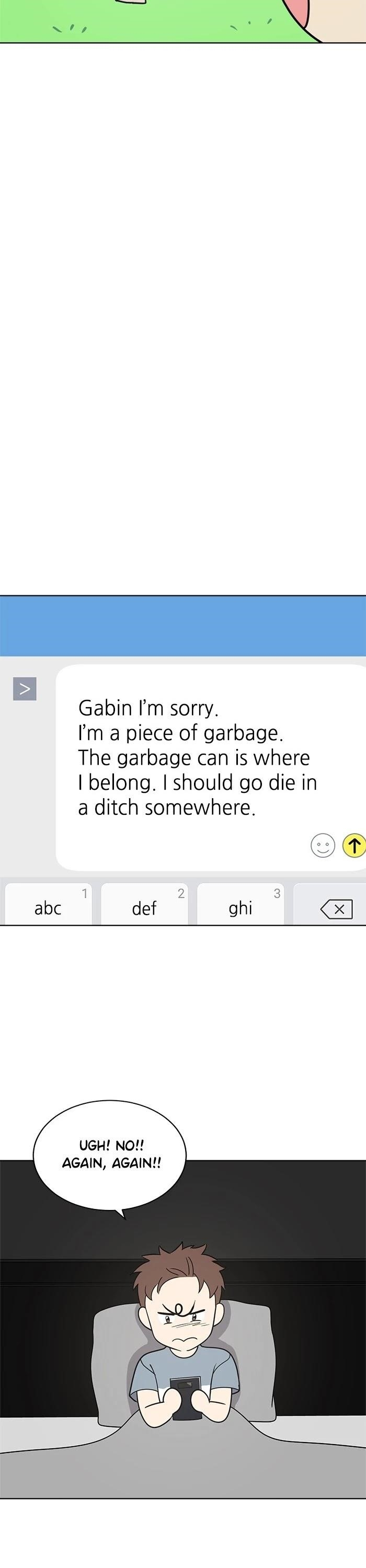Expand options with the gray arrow button
Viewport: 366px width, 1568px height.
(25, 688)
